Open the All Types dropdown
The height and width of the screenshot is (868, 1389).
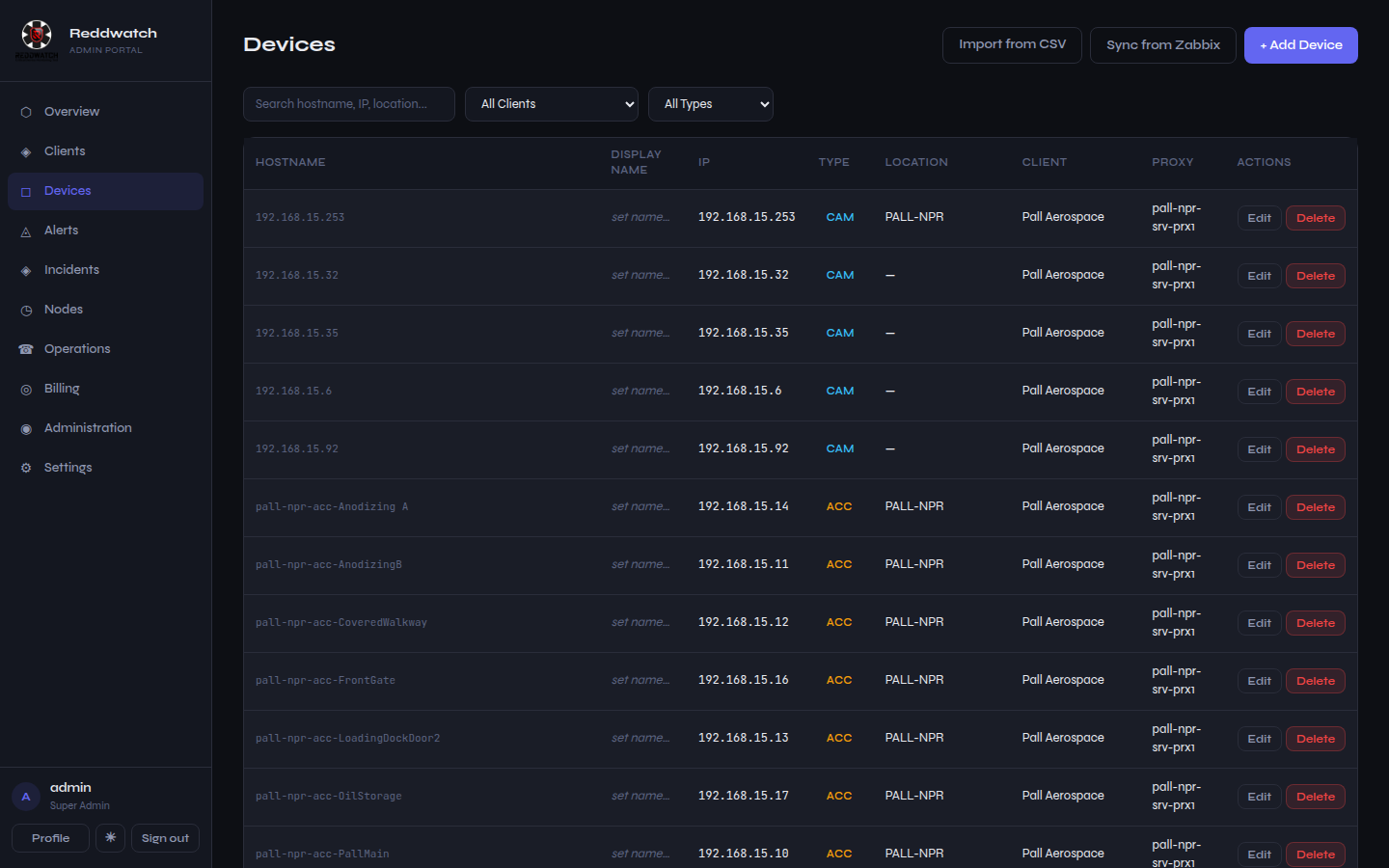click(711, 104)
